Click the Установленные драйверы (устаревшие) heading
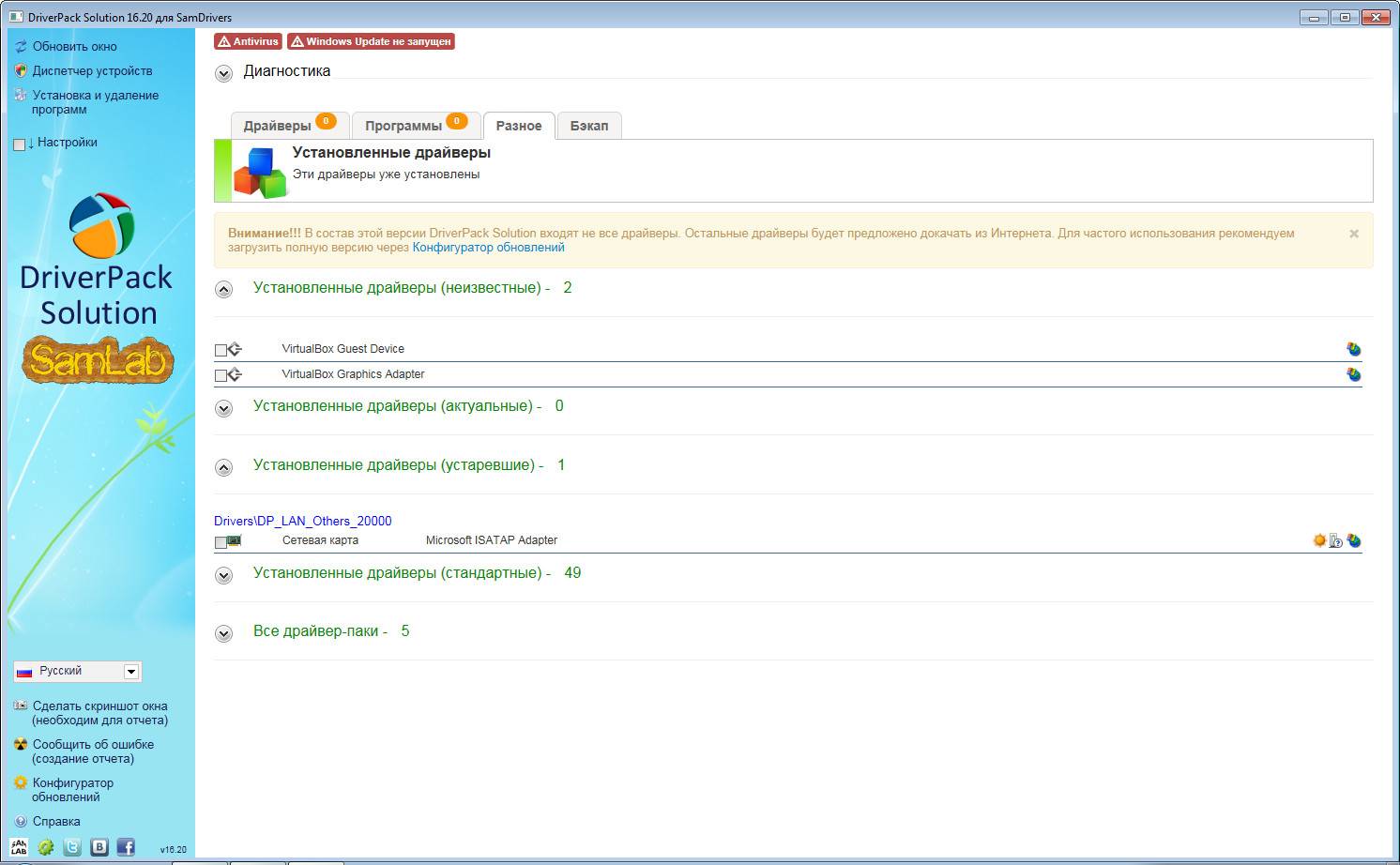Viewport: 1400px width, 865px height. click(x=409, y=465)
